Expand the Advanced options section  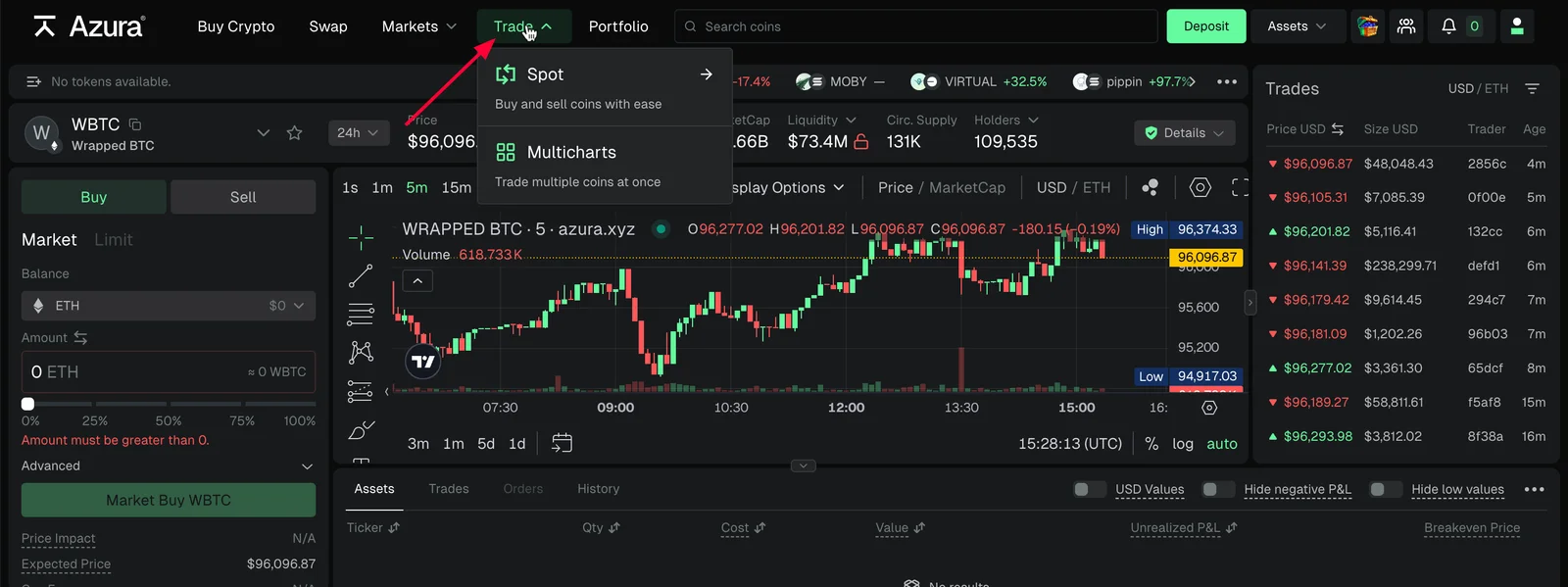point(169,466)
